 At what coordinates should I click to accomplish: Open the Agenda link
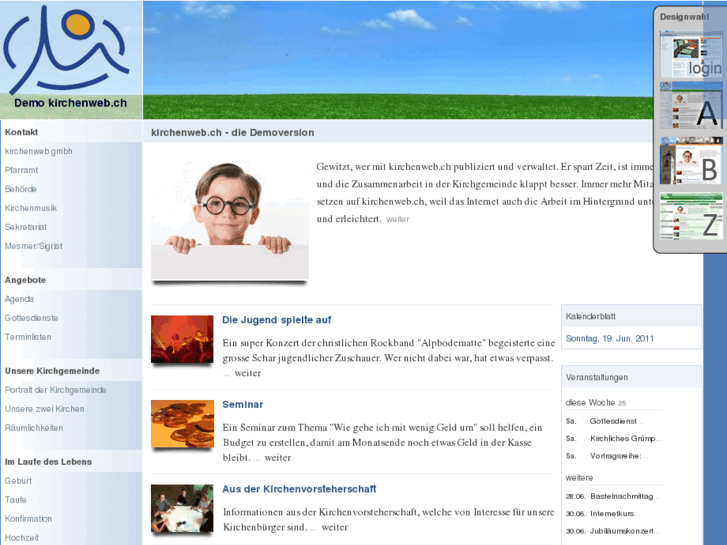19,299
